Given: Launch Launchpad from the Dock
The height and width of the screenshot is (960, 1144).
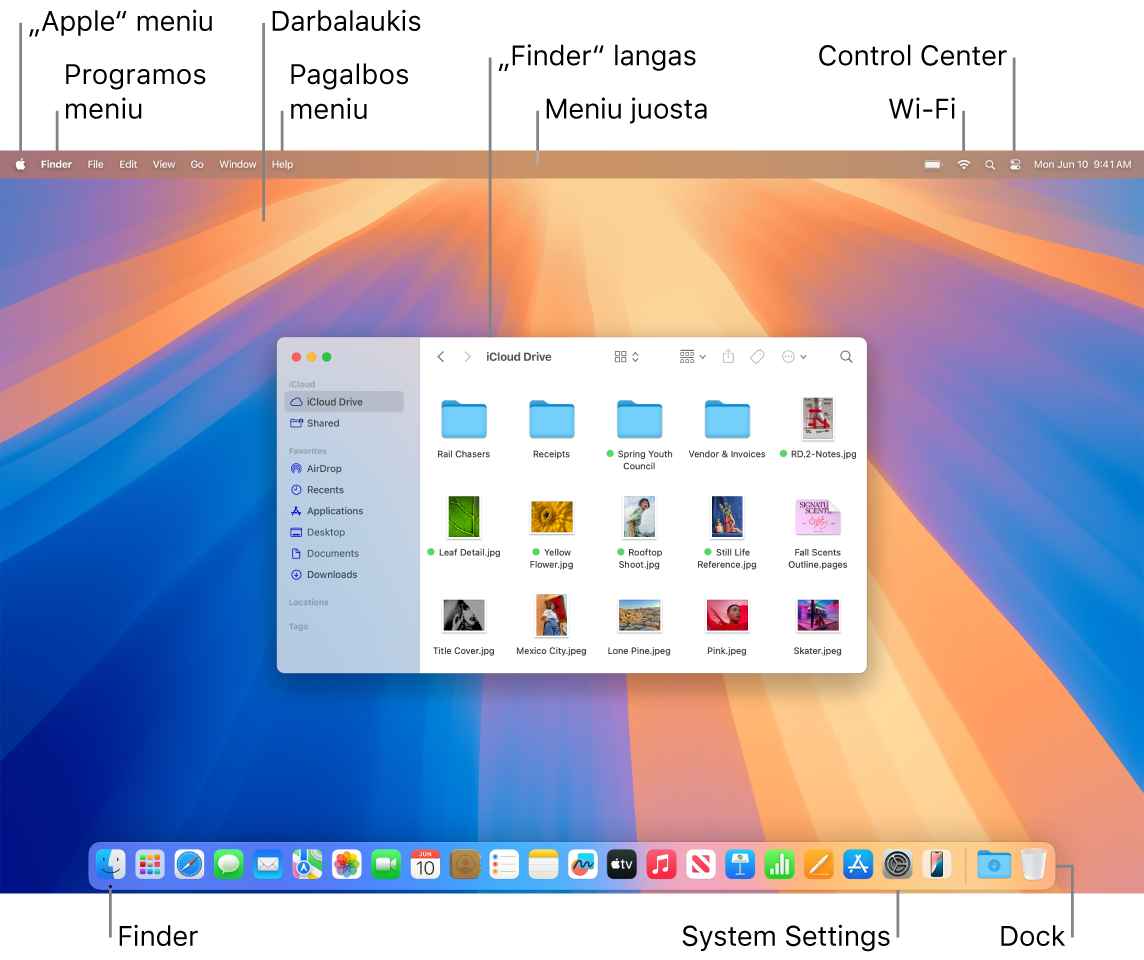Looking at the screenshot, I should [150, 865].
